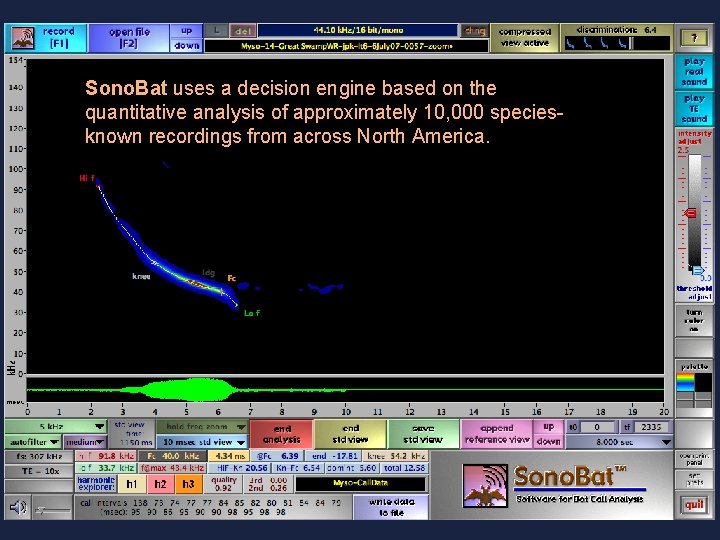Click the SonoBat bat icon beside the record button

pos(23,38)
